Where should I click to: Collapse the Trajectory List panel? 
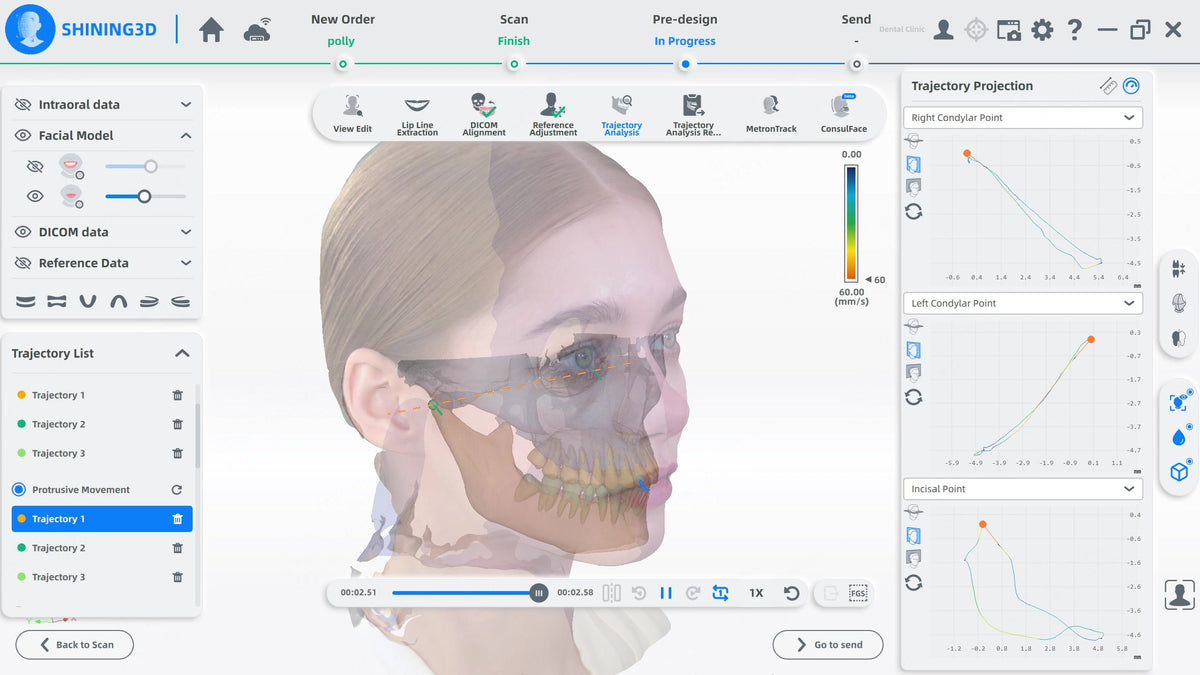click(182, 353)
